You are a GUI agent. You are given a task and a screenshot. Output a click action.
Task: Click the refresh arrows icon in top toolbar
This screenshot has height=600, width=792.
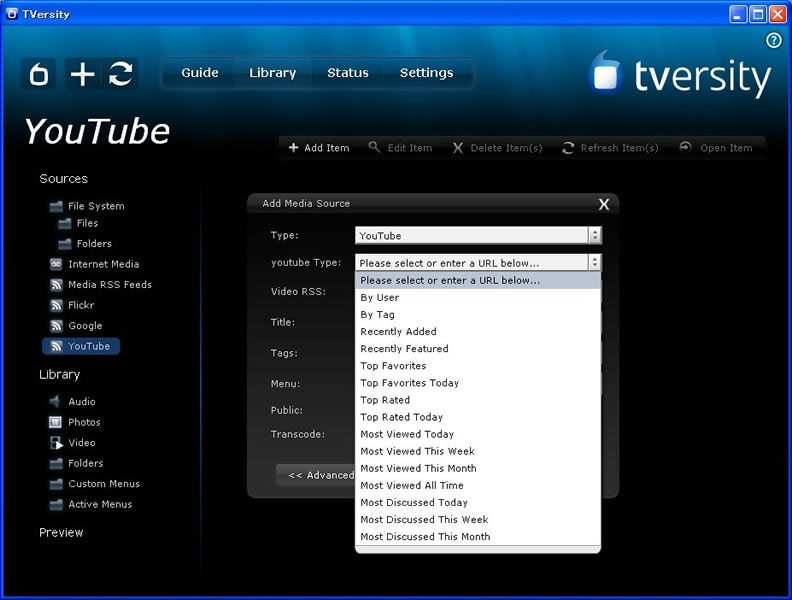coord(121,74)
